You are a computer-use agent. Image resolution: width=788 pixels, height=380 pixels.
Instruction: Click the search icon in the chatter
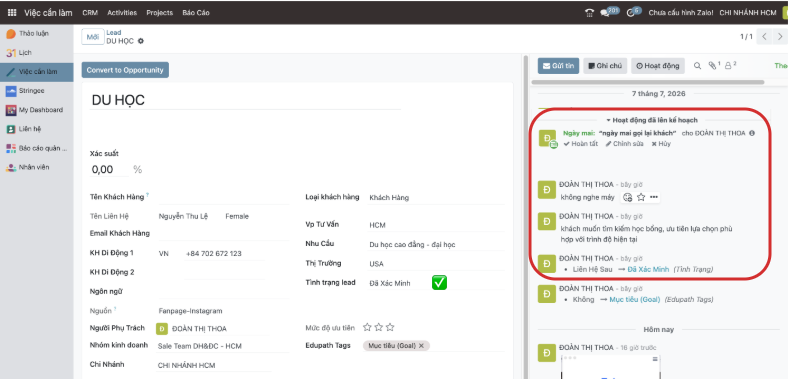[698, 66]
